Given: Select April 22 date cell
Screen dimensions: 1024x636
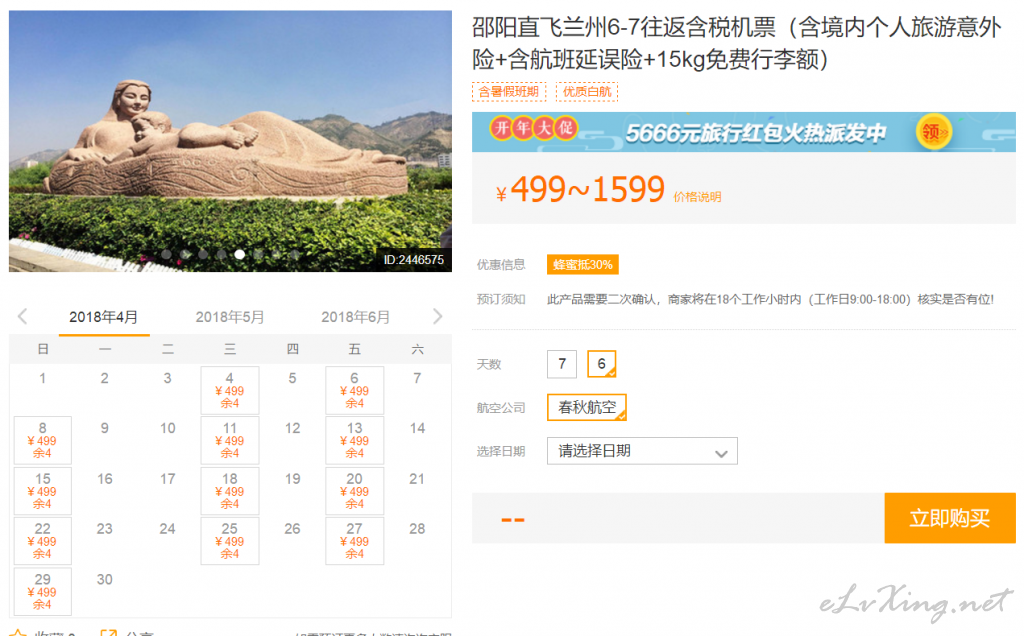Looking at the screenshot, I should click(42, 541).
